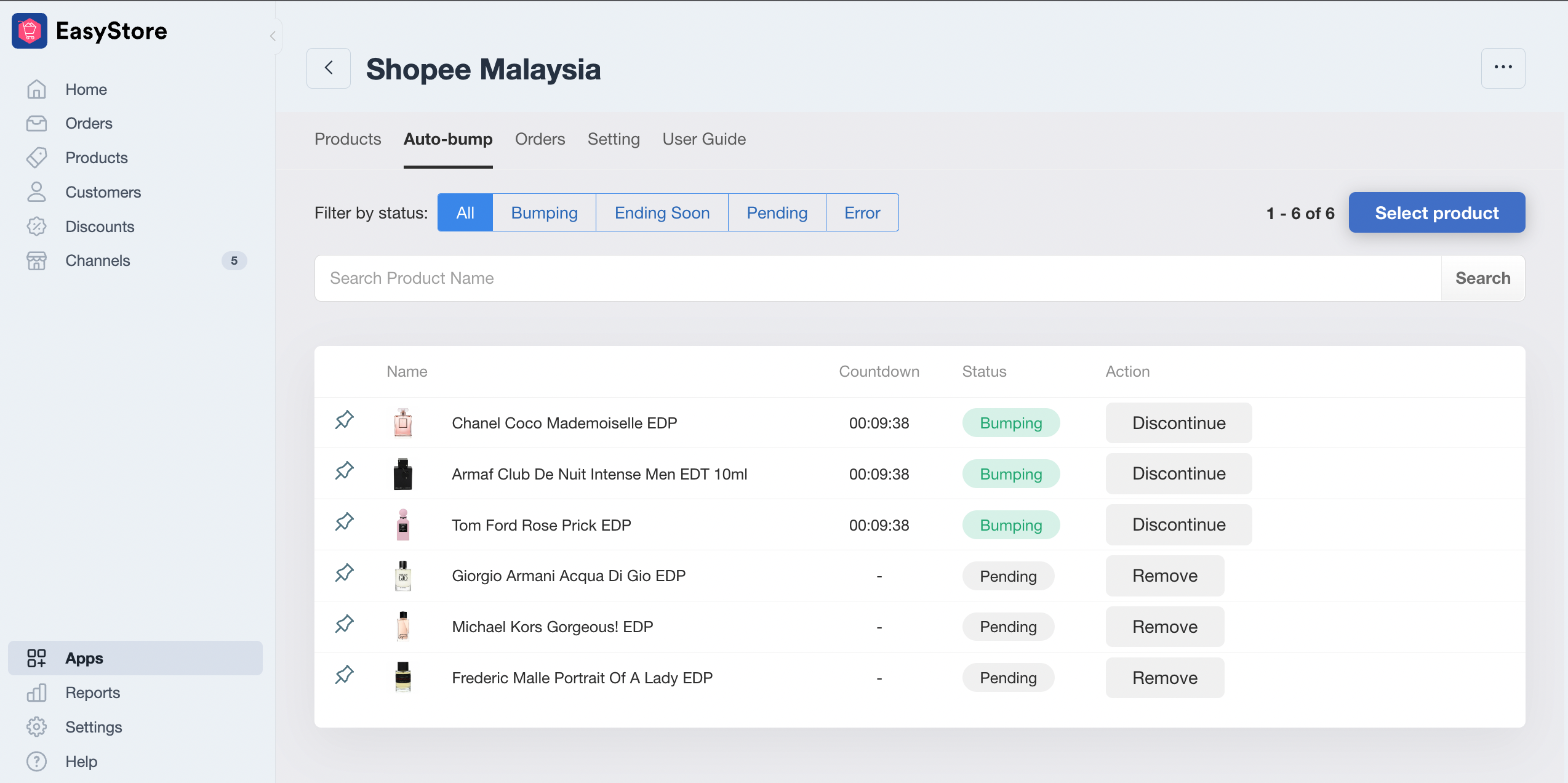1568x783 pixels.
Task: Click the 1 - 6 of 6 counter
Action: pyautogui.click(x=1300, y=213)
